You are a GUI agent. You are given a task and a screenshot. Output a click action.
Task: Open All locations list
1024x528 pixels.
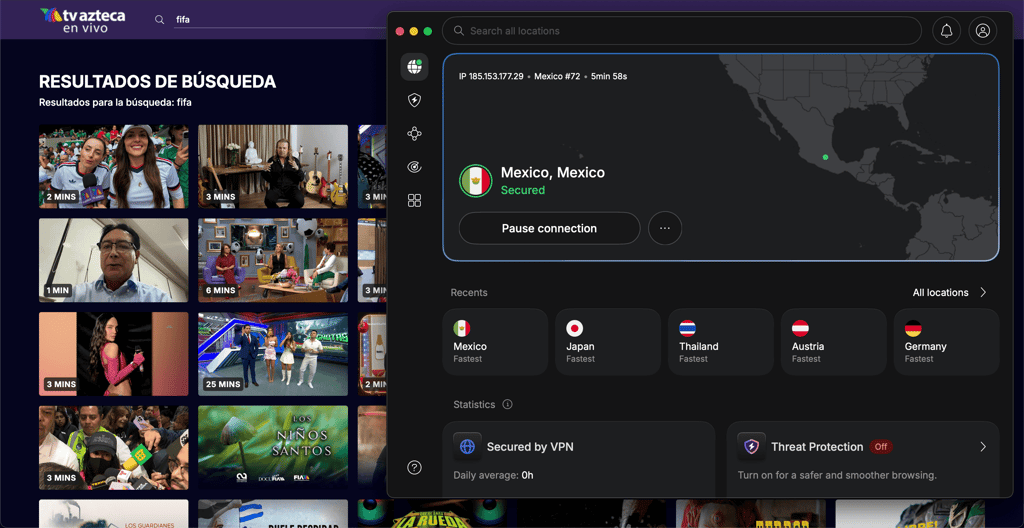(940, 293)
